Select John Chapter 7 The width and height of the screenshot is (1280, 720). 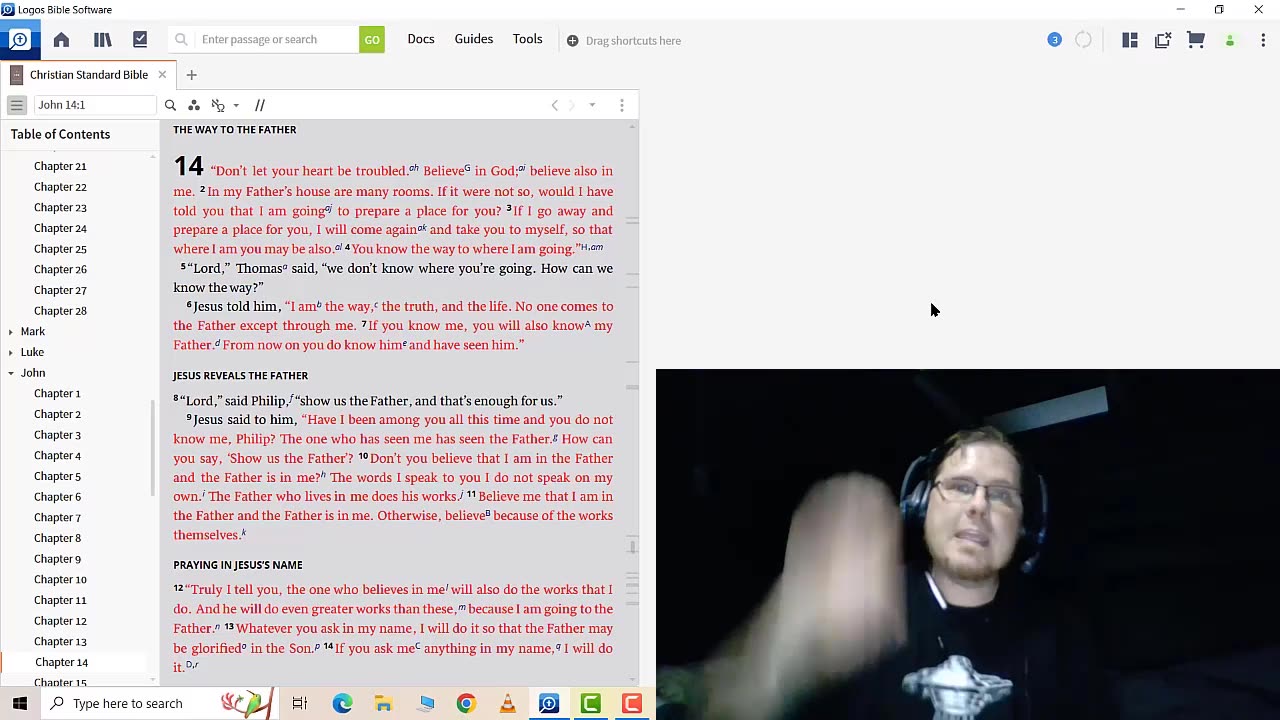[x=57, y=518]
